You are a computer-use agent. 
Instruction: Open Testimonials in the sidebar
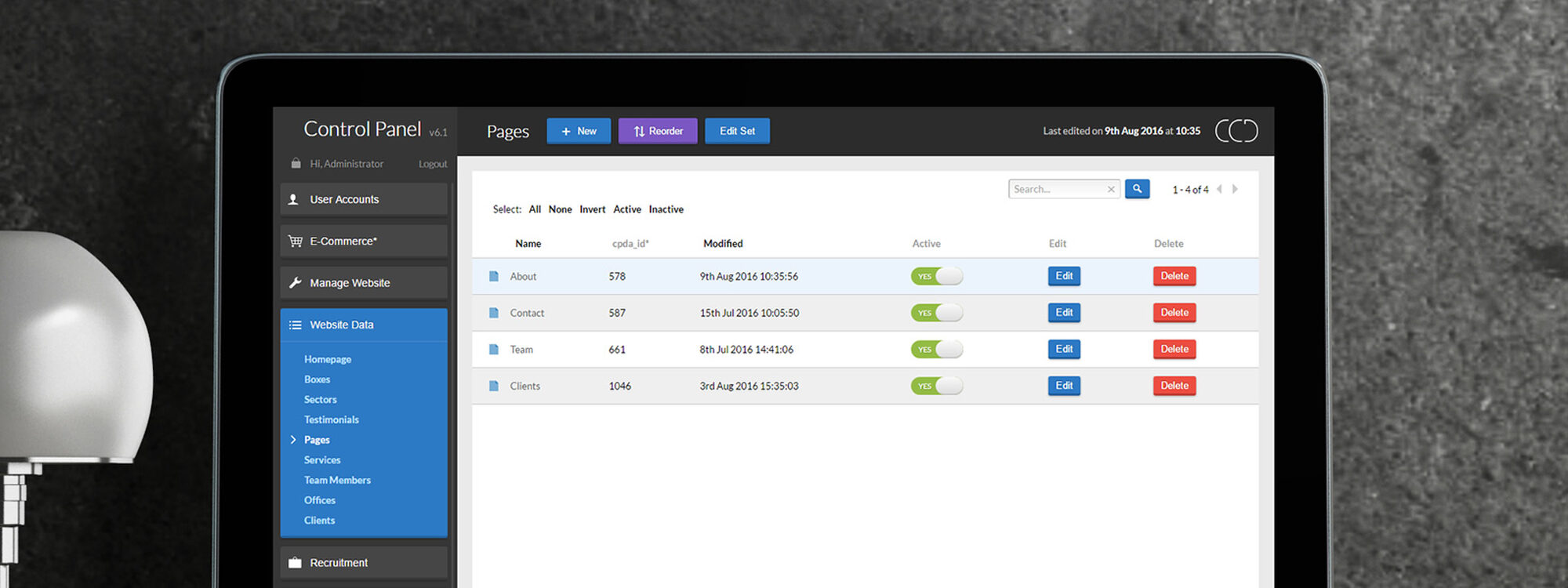[x=332, y=420]
